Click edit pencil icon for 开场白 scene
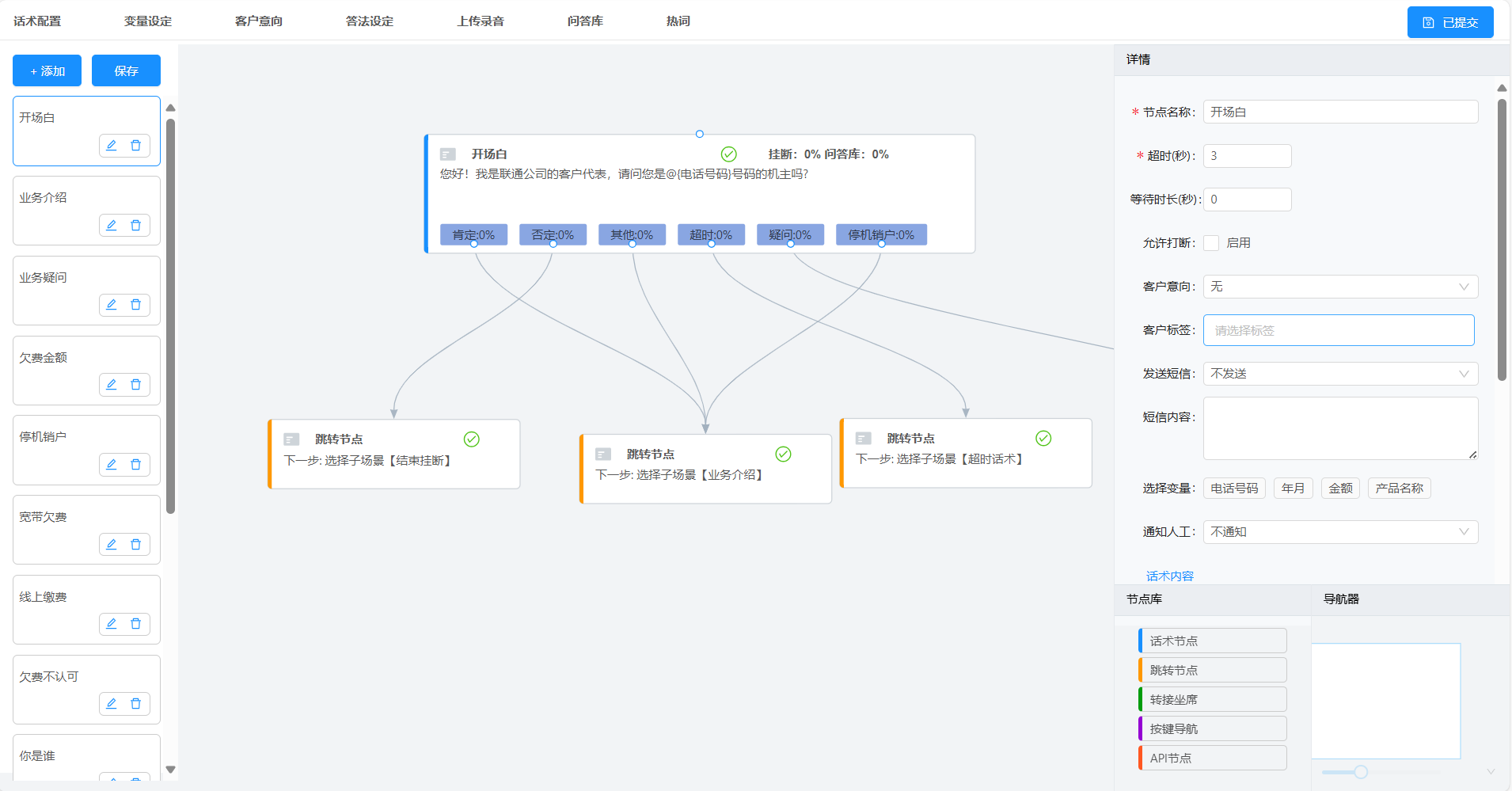 pyautogui.click(x=112, y=146)
